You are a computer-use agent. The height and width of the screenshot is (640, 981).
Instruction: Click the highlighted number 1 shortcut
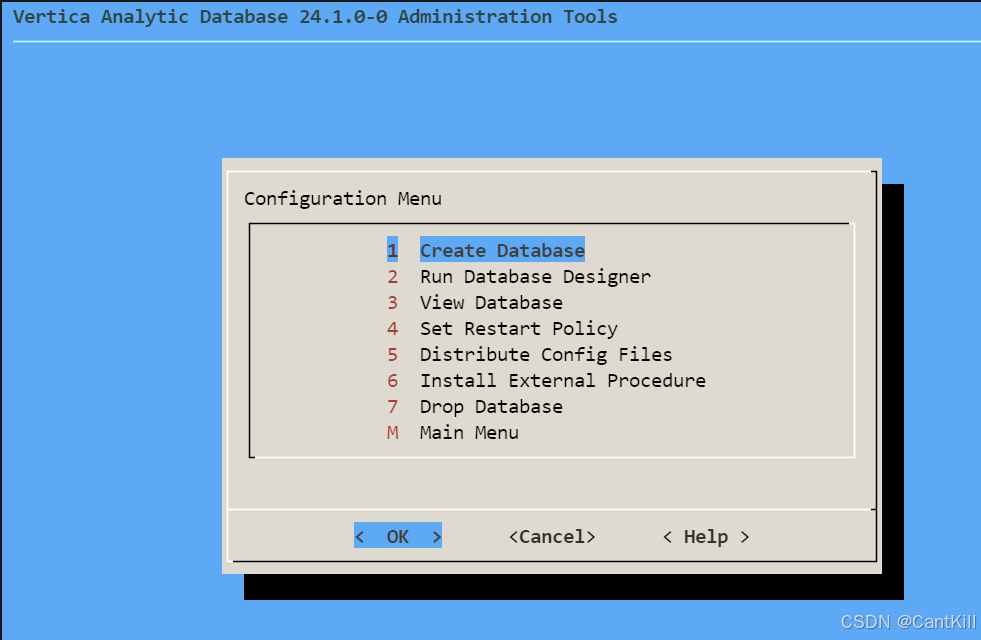[392, 250]
